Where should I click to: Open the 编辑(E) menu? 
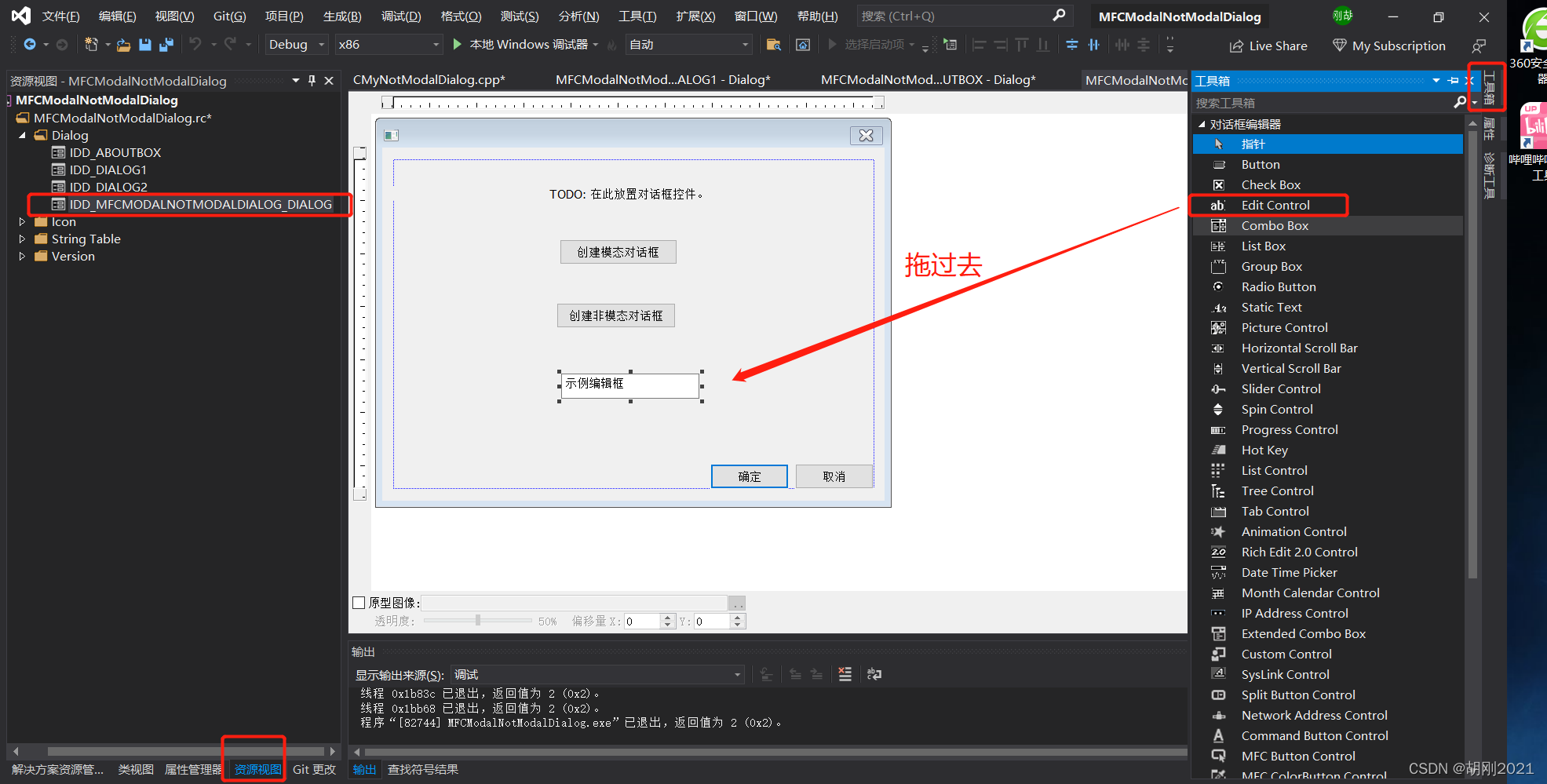coord(117,16)
